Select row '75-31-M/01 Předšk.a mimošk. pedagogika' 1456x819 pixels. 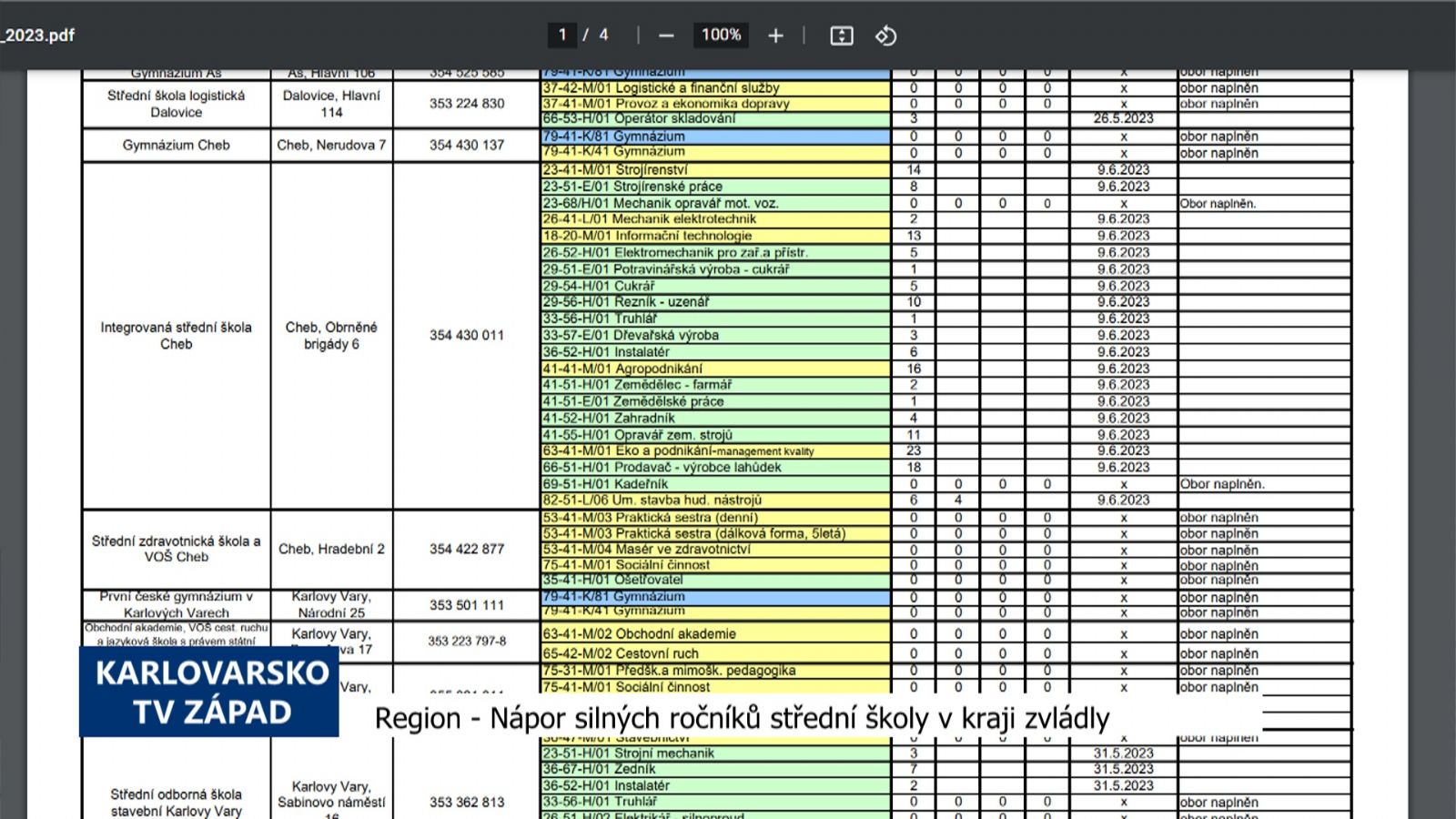click(x=715, y=671)
